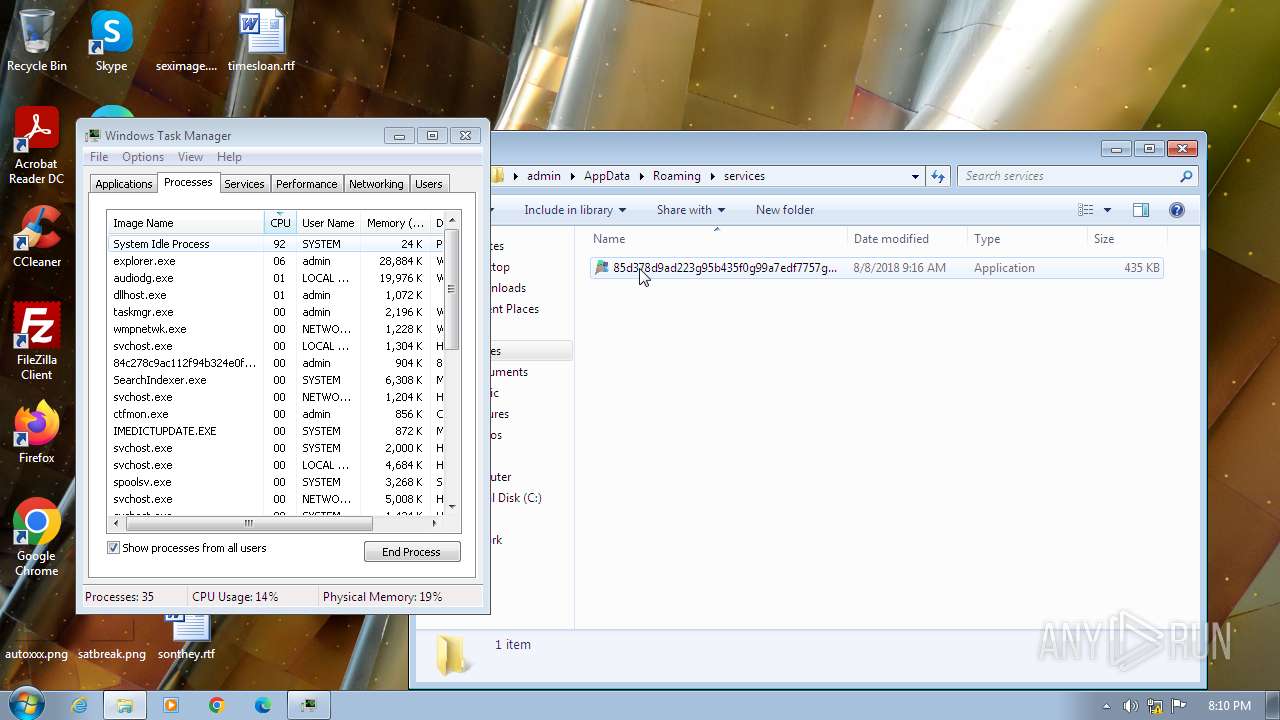Click the taskbar clock showing 8:10 PM
Viewport: 1280px width, 720px height.
click(x=1229, y=706)
